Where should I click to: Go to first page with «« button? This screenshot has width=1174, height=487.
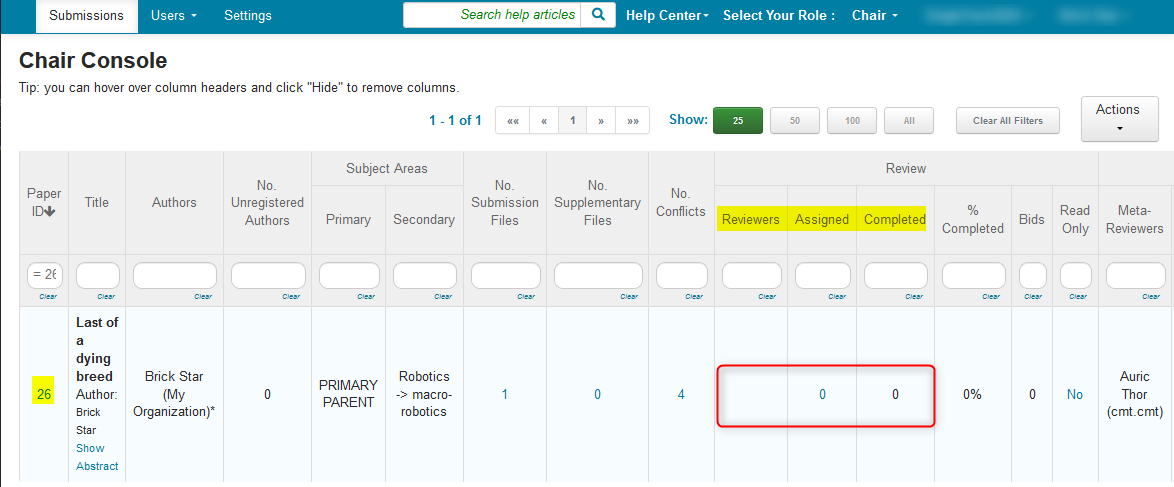(513, 121)
